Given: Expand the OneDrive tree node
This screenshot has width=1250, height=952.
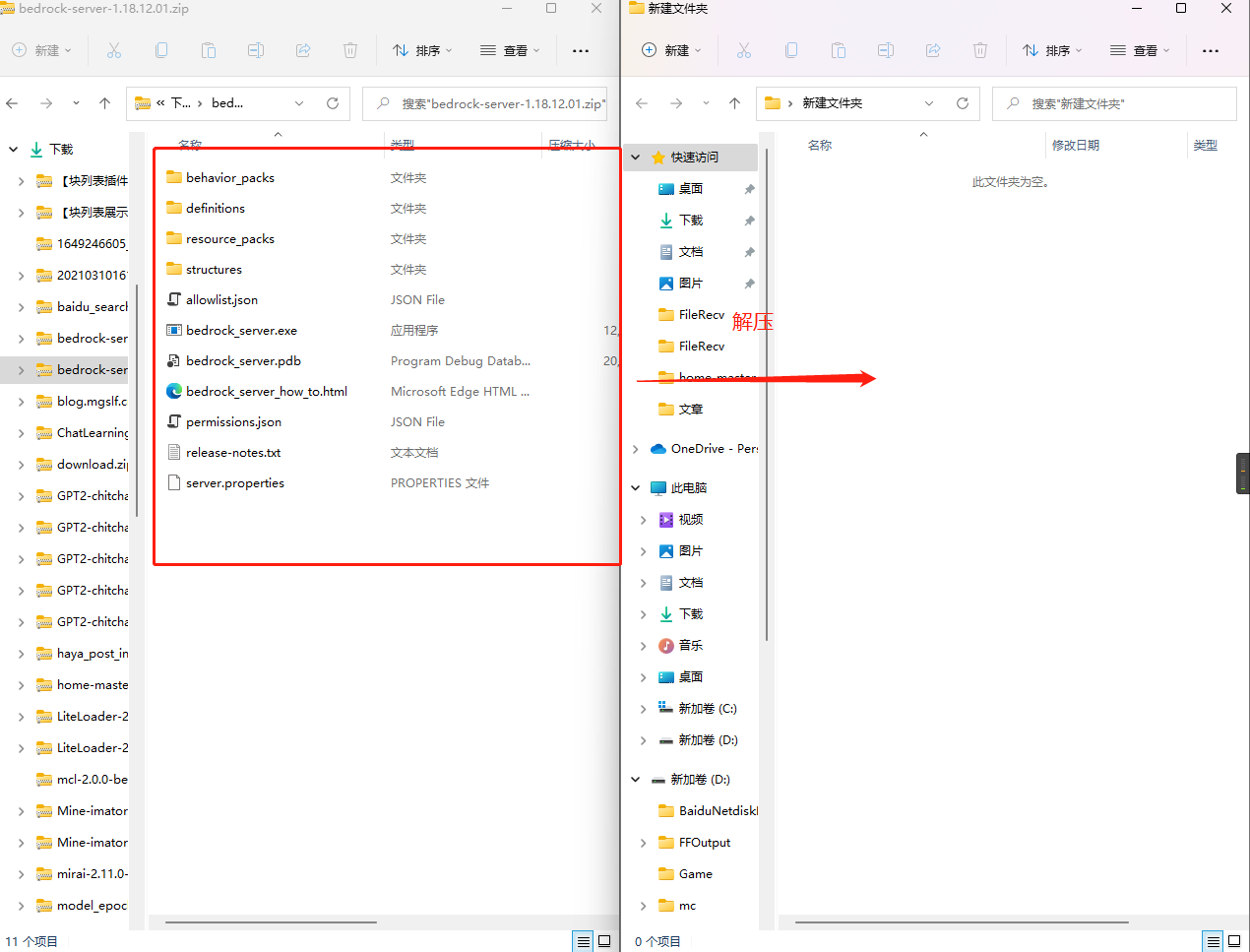Looking at the screenshot, I should [x=636, y=449].
